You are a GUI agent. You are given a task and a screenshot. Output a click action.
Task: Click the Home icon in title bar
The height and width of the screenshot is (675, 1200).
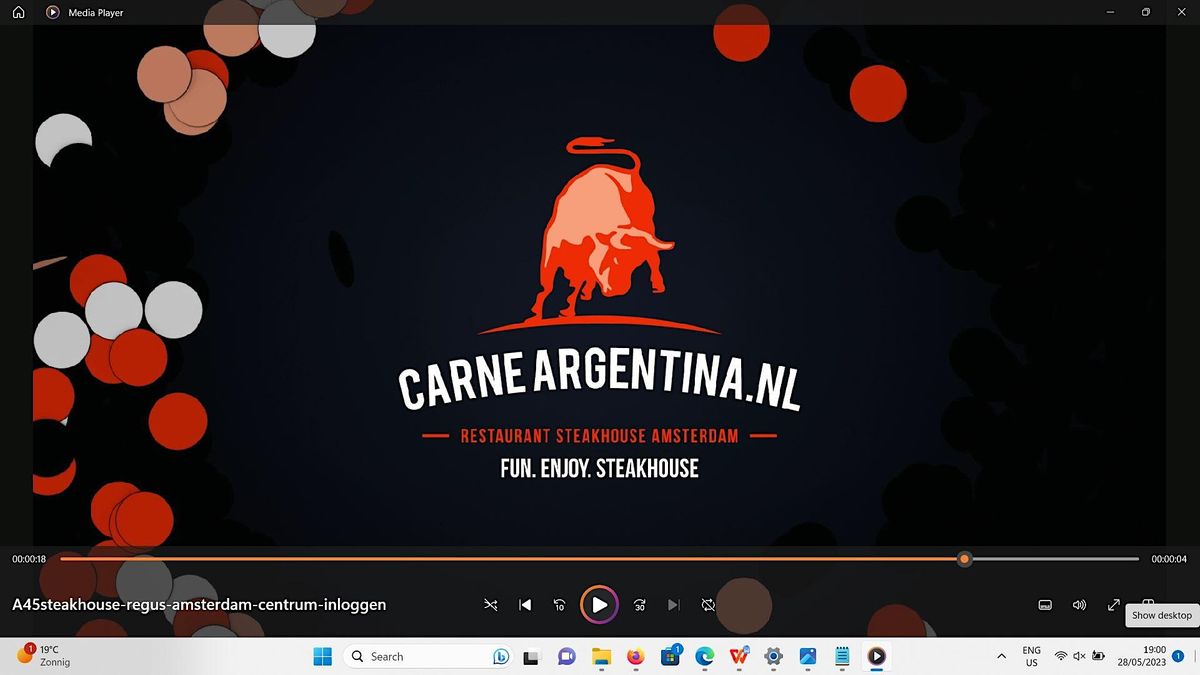pos(18,13)
